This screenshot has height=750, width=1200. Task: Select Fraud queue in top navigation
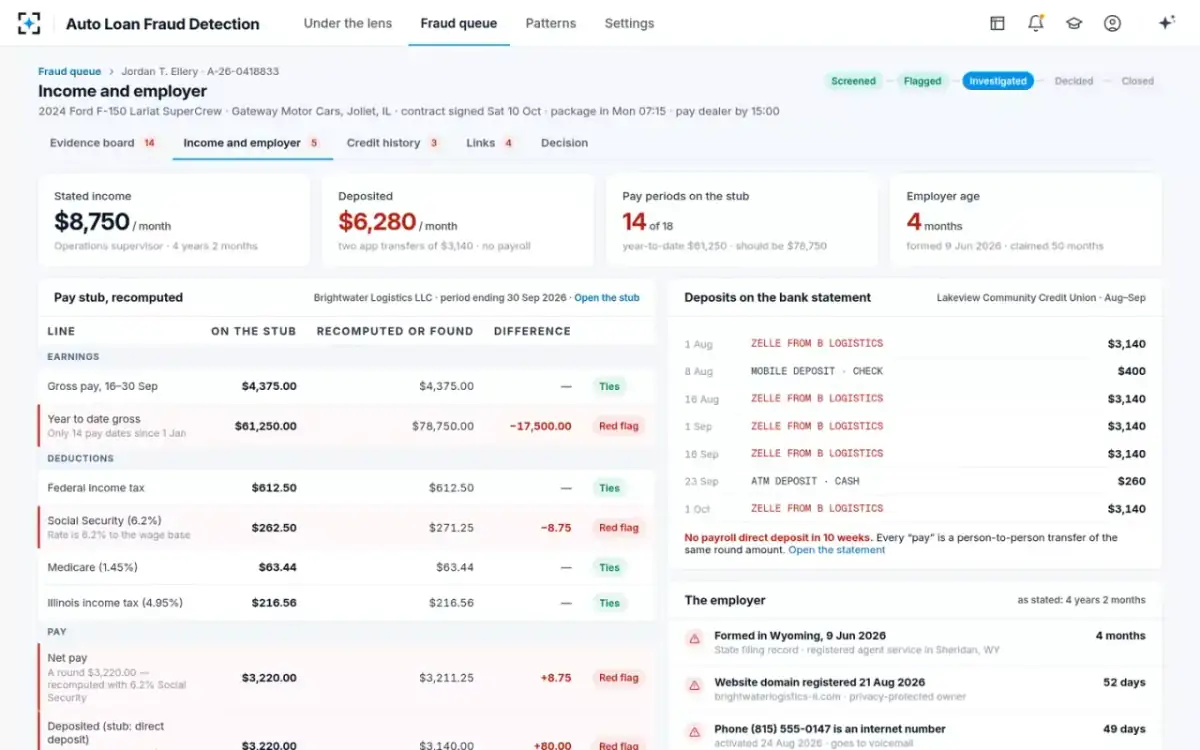(458, 23)
